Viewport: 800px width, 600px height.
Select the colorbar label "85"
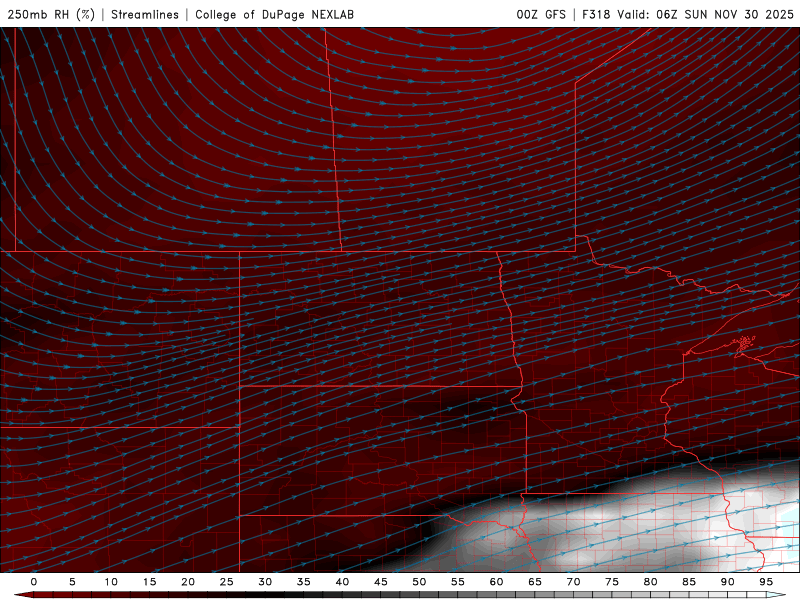pyautogui.click(x=688, y=582)
